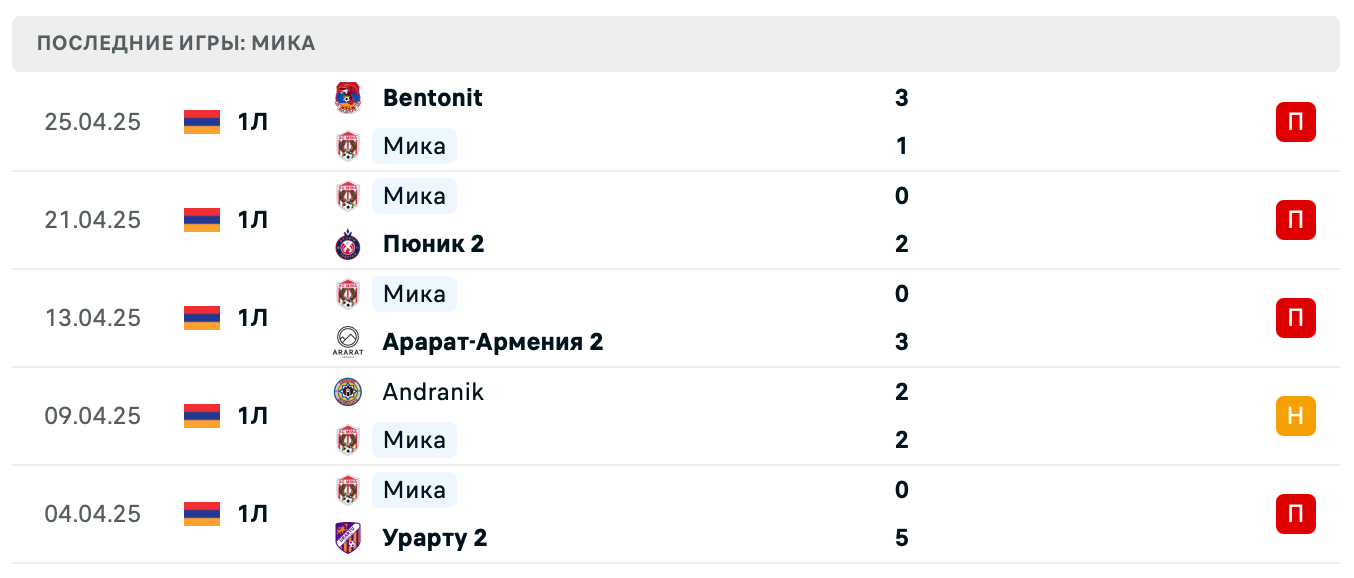Click the red П badge for the Bentonit match
The image size is (1354, 578).
1296,122
